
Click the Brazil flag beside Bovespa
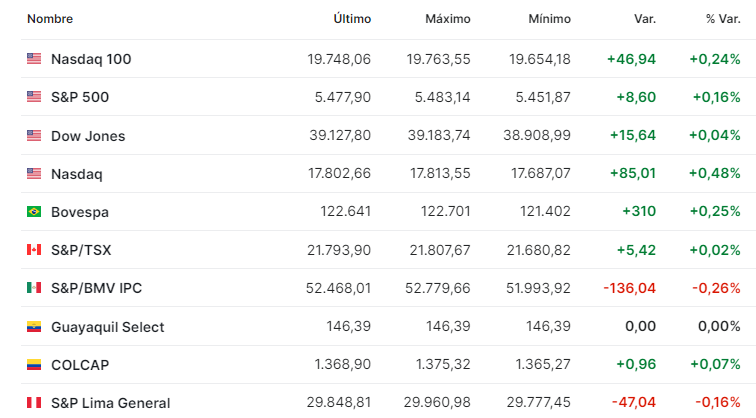point(34,212)
